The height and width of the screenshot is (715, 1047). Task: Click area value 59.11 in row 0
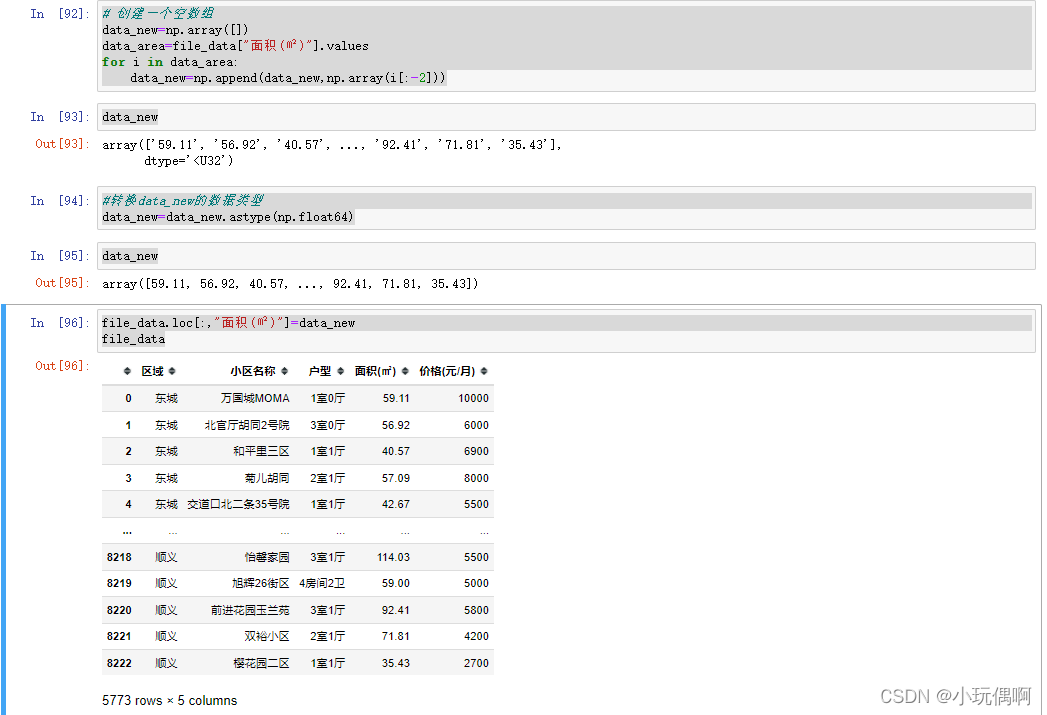click(396, 399)
